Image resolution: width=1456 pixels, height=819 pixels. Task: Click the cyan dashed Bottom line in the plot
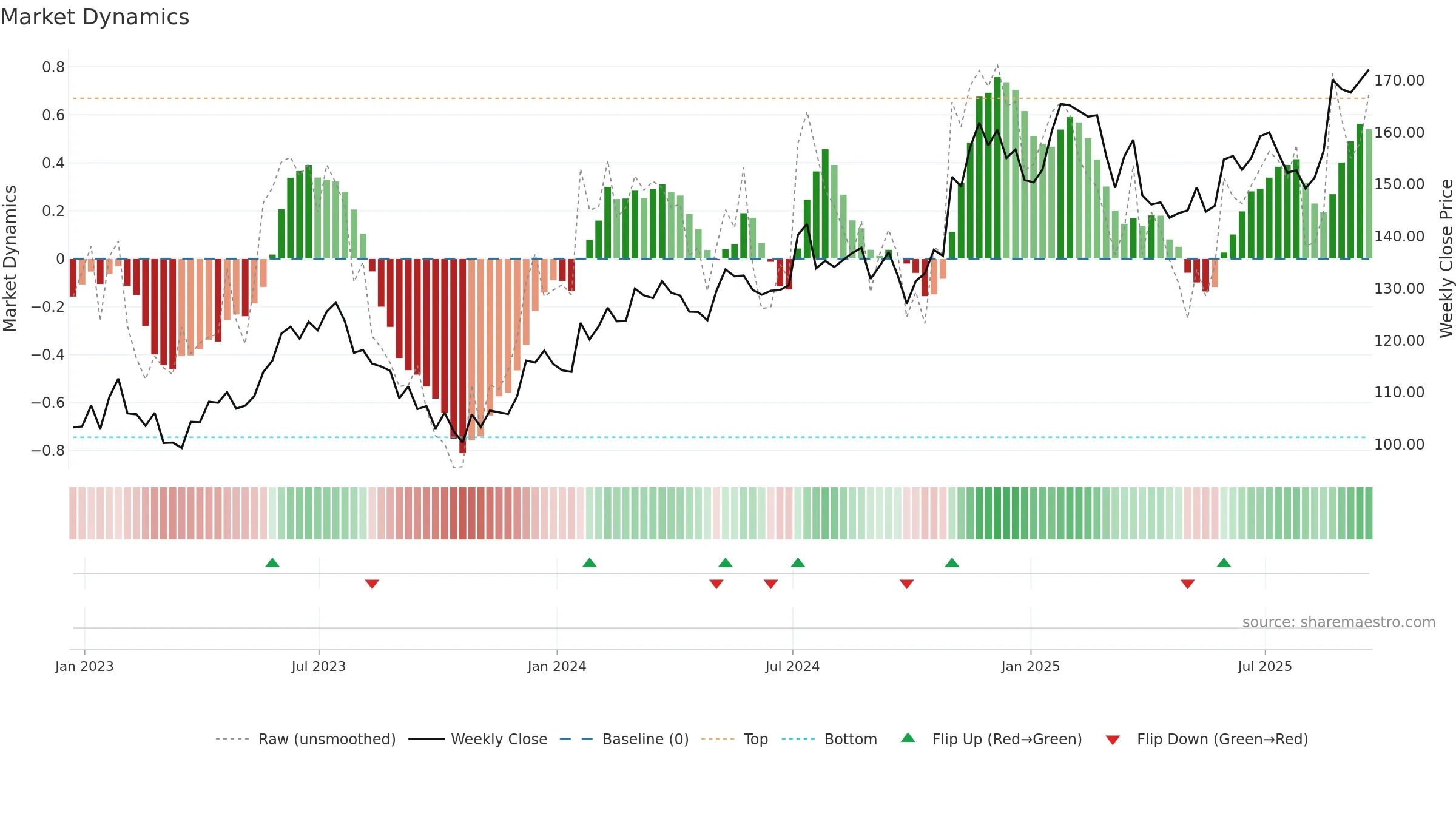(x=720, y=437)
